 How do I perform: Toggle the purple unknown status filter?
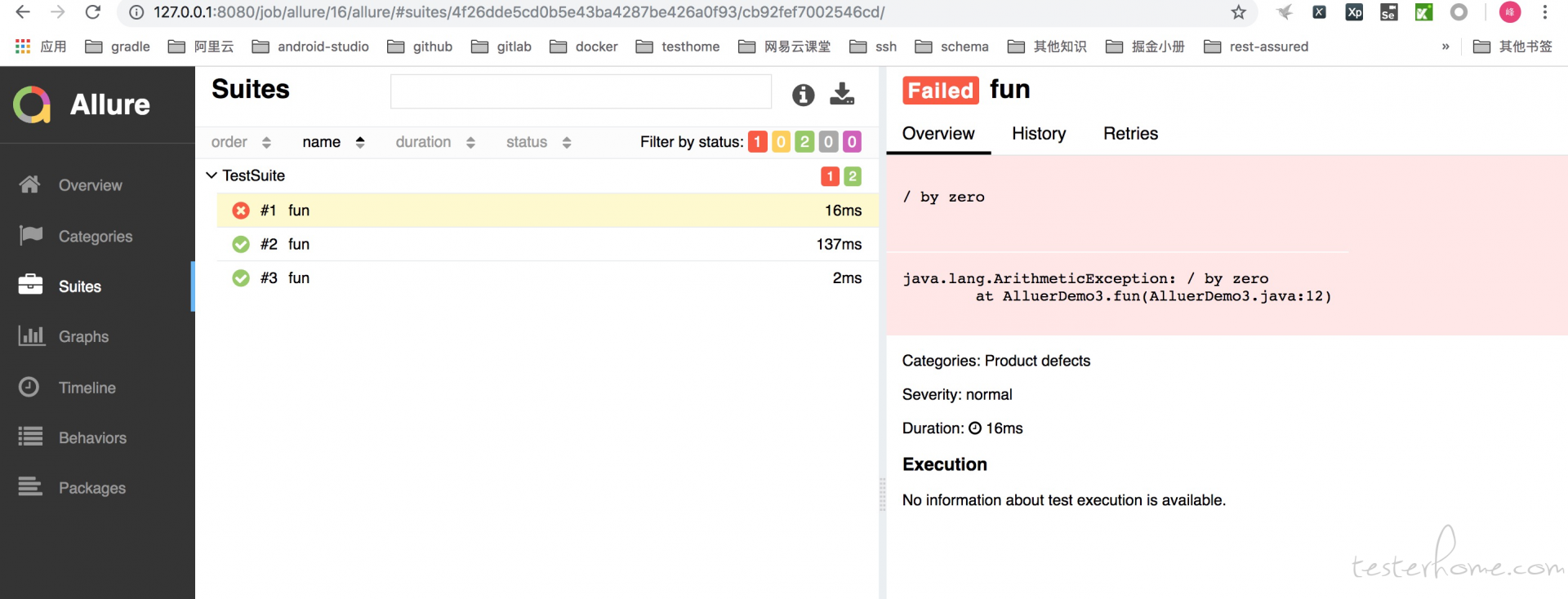[852, 142]
